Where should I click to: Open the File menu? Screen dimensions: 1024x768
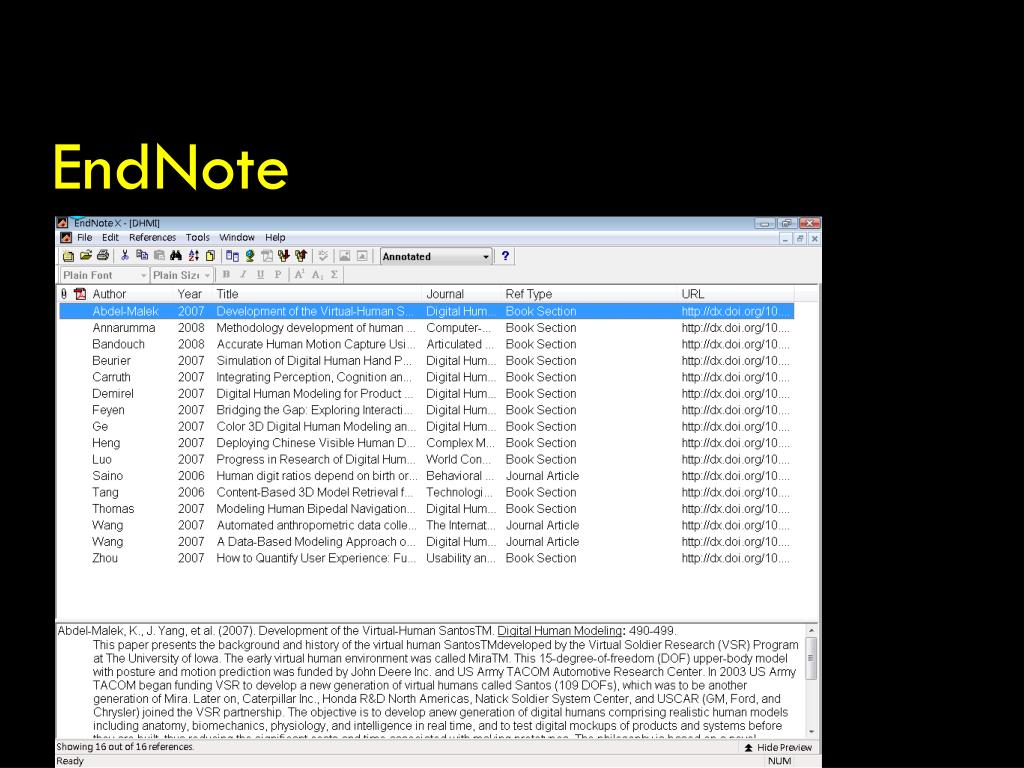click(85, 238)
